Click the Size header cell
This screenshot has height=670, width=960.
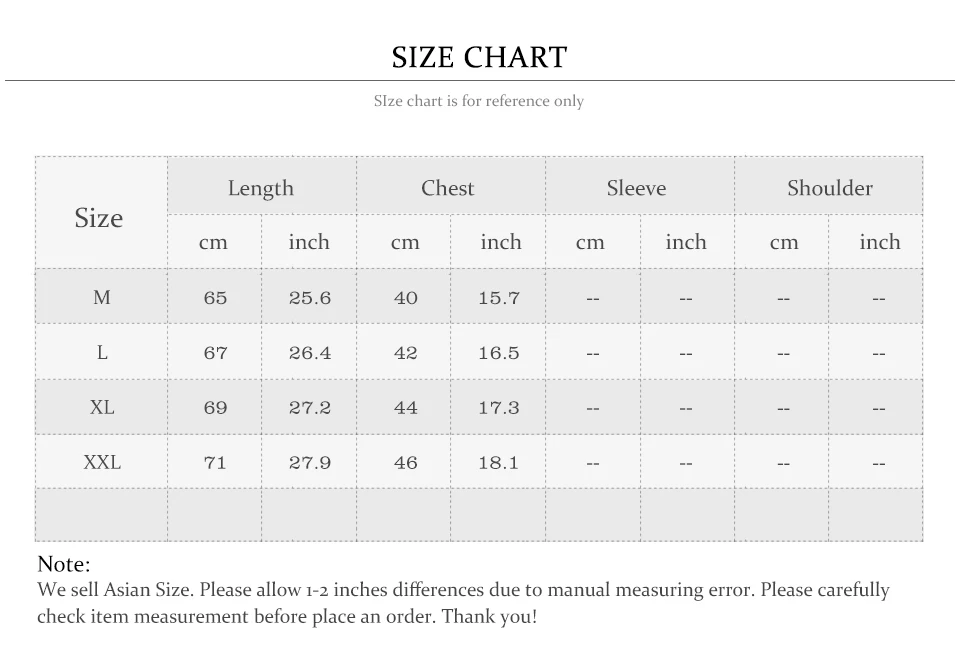click(x=99, y=218)
